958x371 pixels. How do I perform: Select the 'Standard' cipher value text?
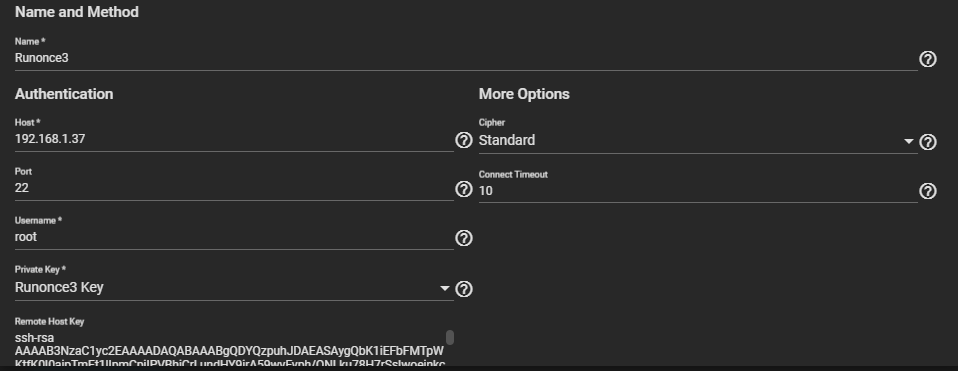pyautogui.click(x=506, y=141)
